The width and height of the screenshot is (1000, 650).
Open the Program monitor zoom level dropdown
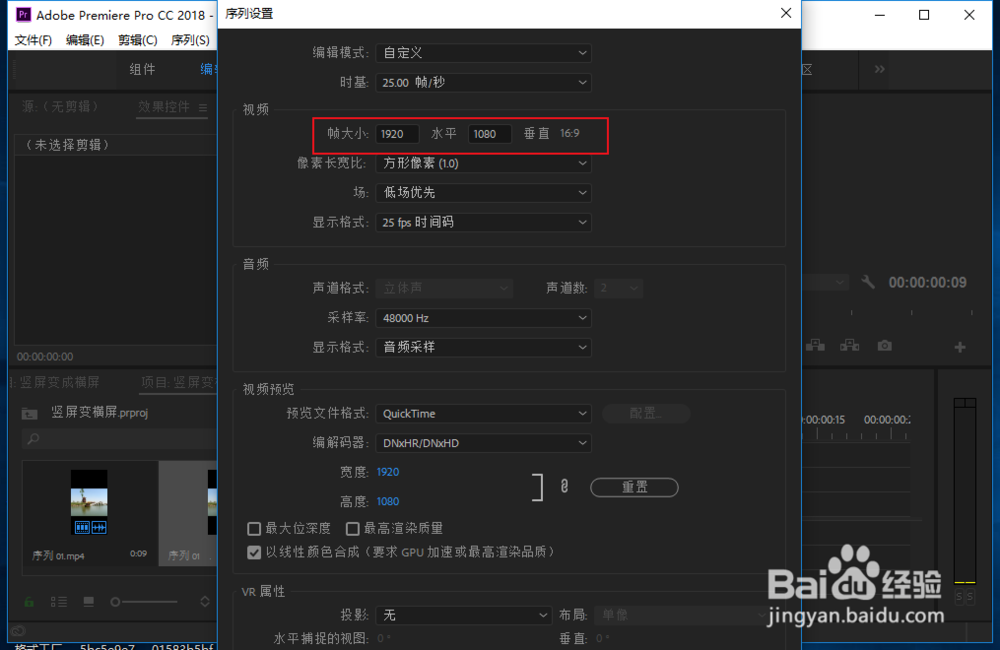coord(825,282)
